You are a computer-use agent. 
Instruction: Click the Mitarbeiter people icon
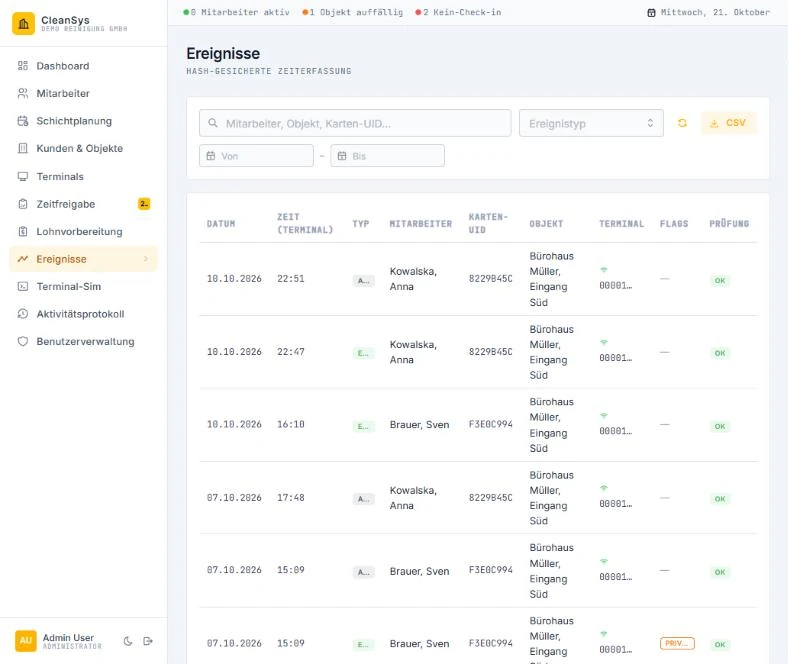(23, 93)
